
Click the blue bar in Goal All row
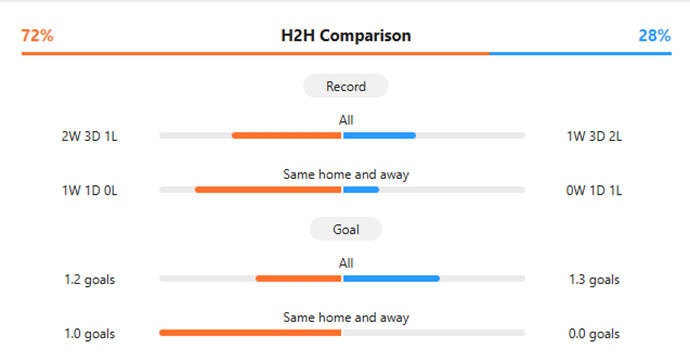pyautogui.click(x=391, y=278)
